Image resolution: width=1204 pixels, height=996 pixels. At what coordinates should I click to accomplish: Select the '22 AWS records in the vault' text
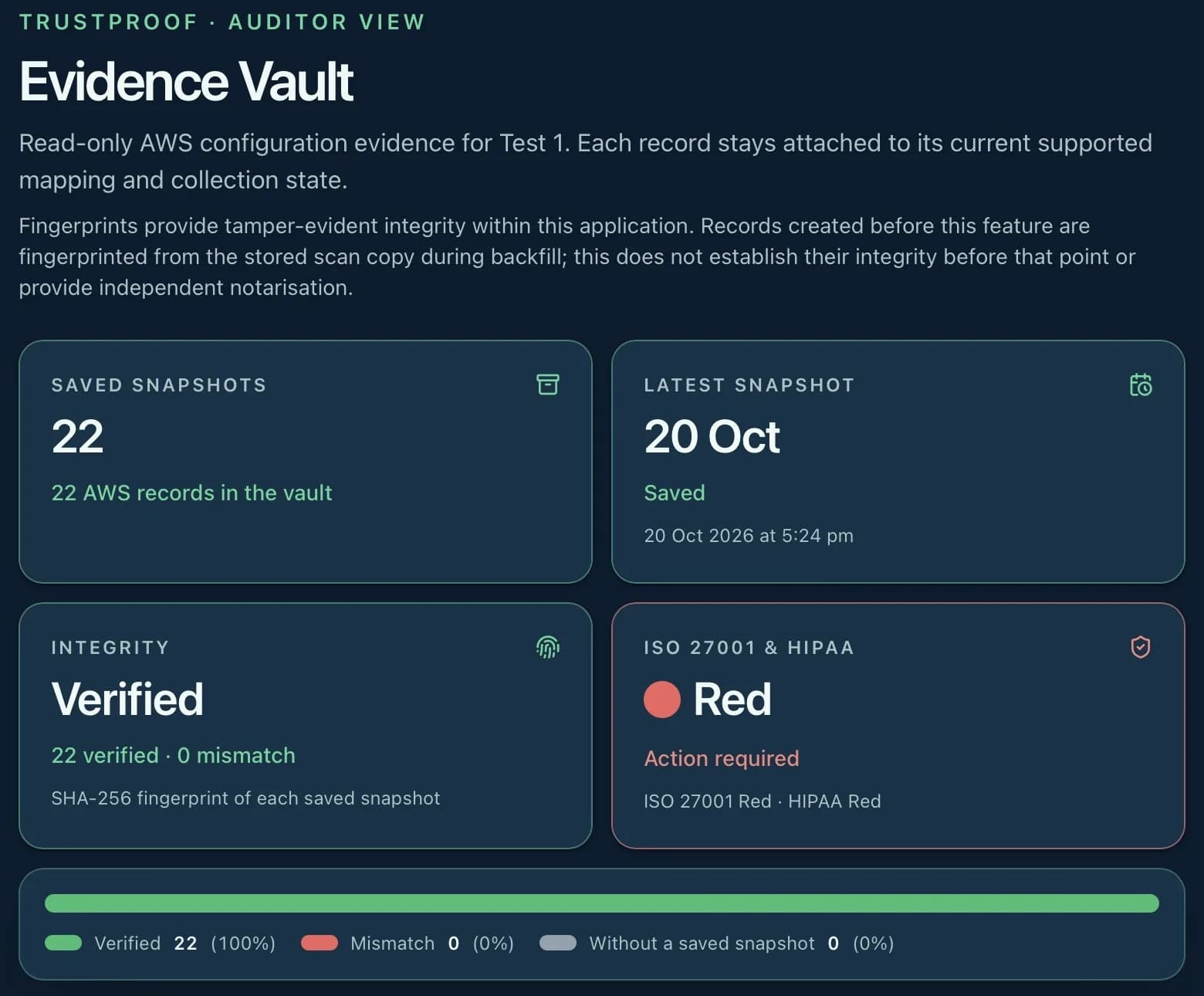click(191, 493)
